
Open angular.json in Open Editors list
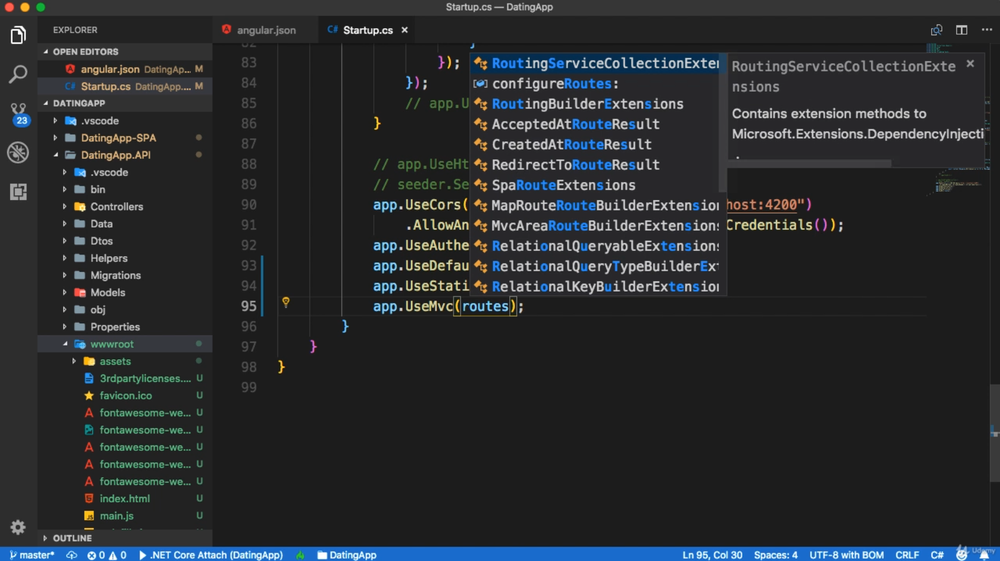click(x=125, y=69)
